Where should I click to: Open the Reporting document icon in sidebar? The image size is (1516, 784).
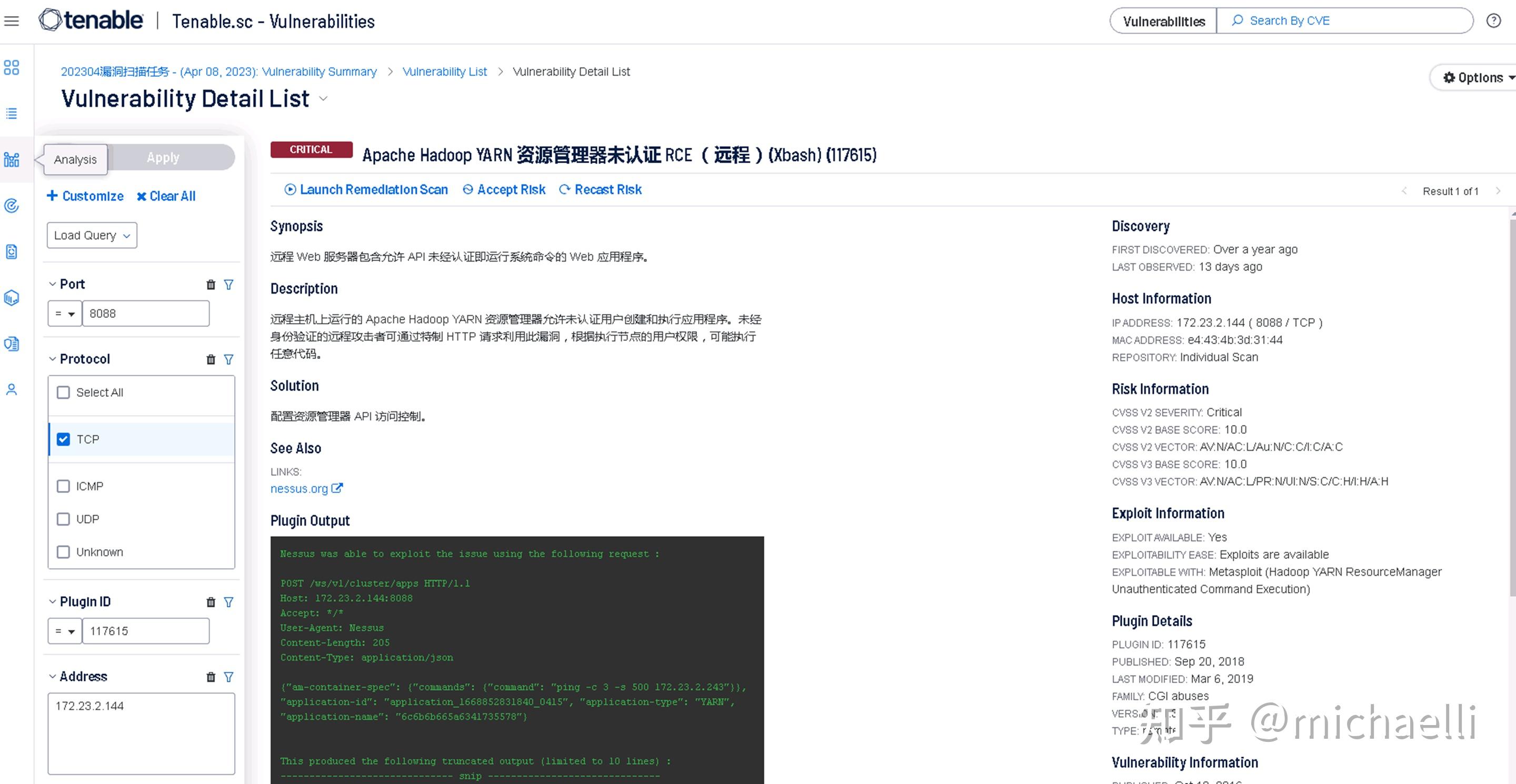11,252
